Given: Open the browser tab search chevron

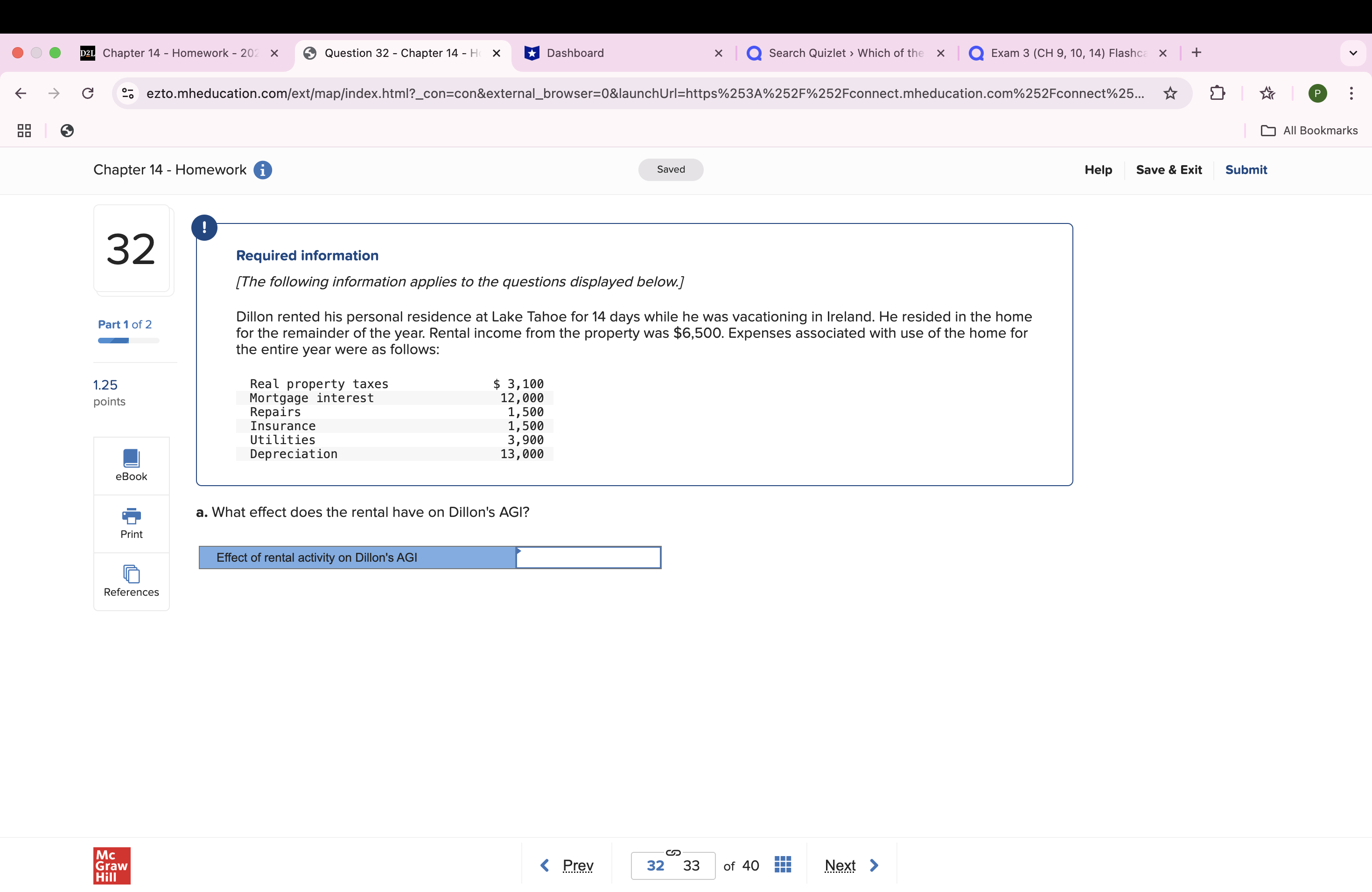Looking at the screenshot, I should click(x=1353, y=53).
